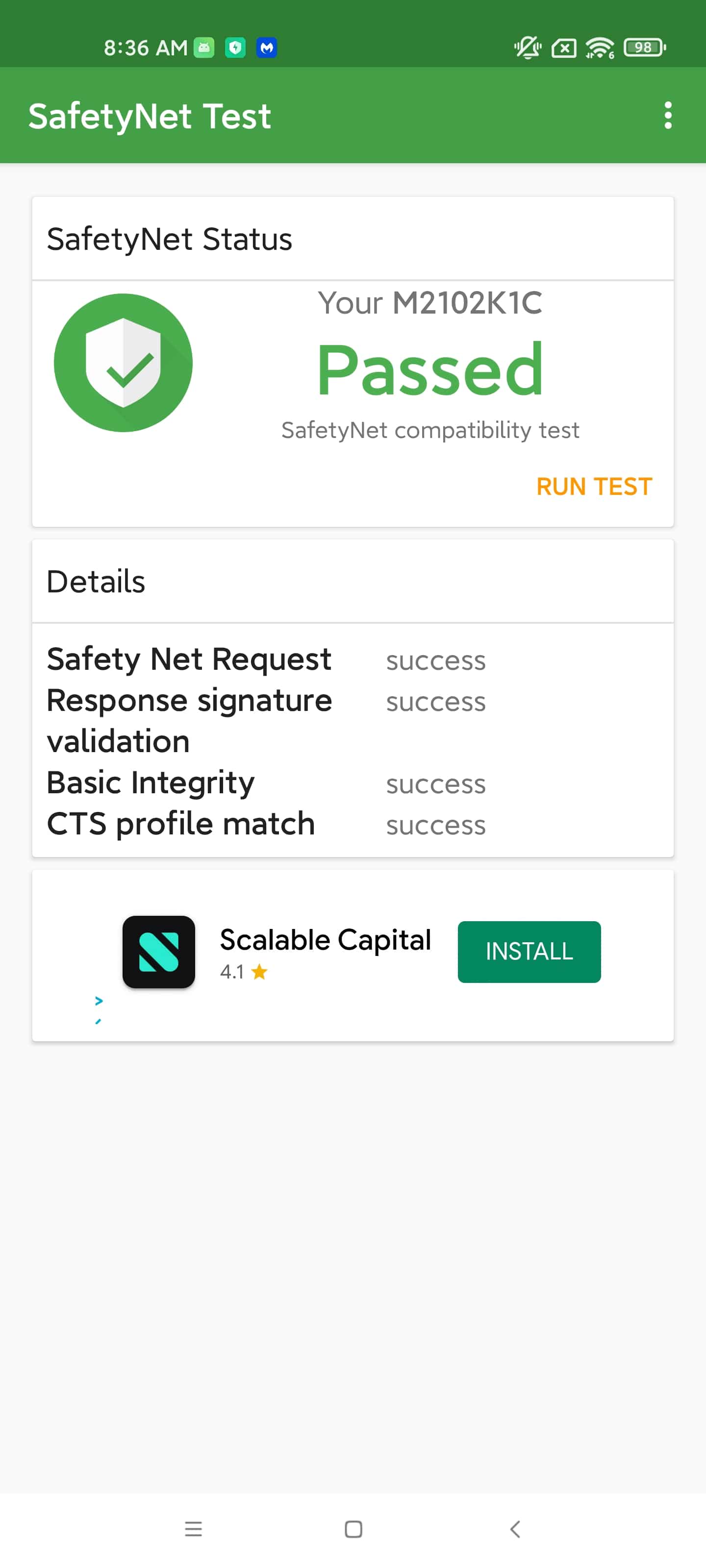Tap the Android recent apps menu icon
The height and width of the screenshot is (1568, 706).
[193, 1528]
